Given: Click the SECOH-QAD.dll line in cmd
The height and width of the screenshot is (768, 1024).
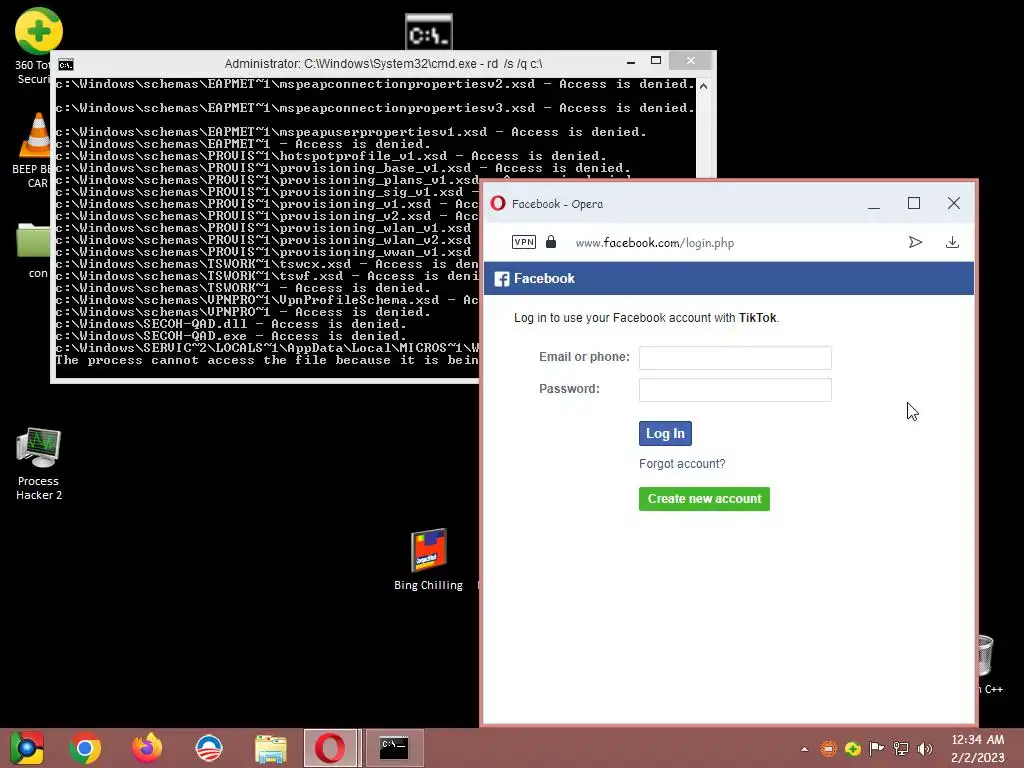Looking at the screenshot, I should point(231,324).
